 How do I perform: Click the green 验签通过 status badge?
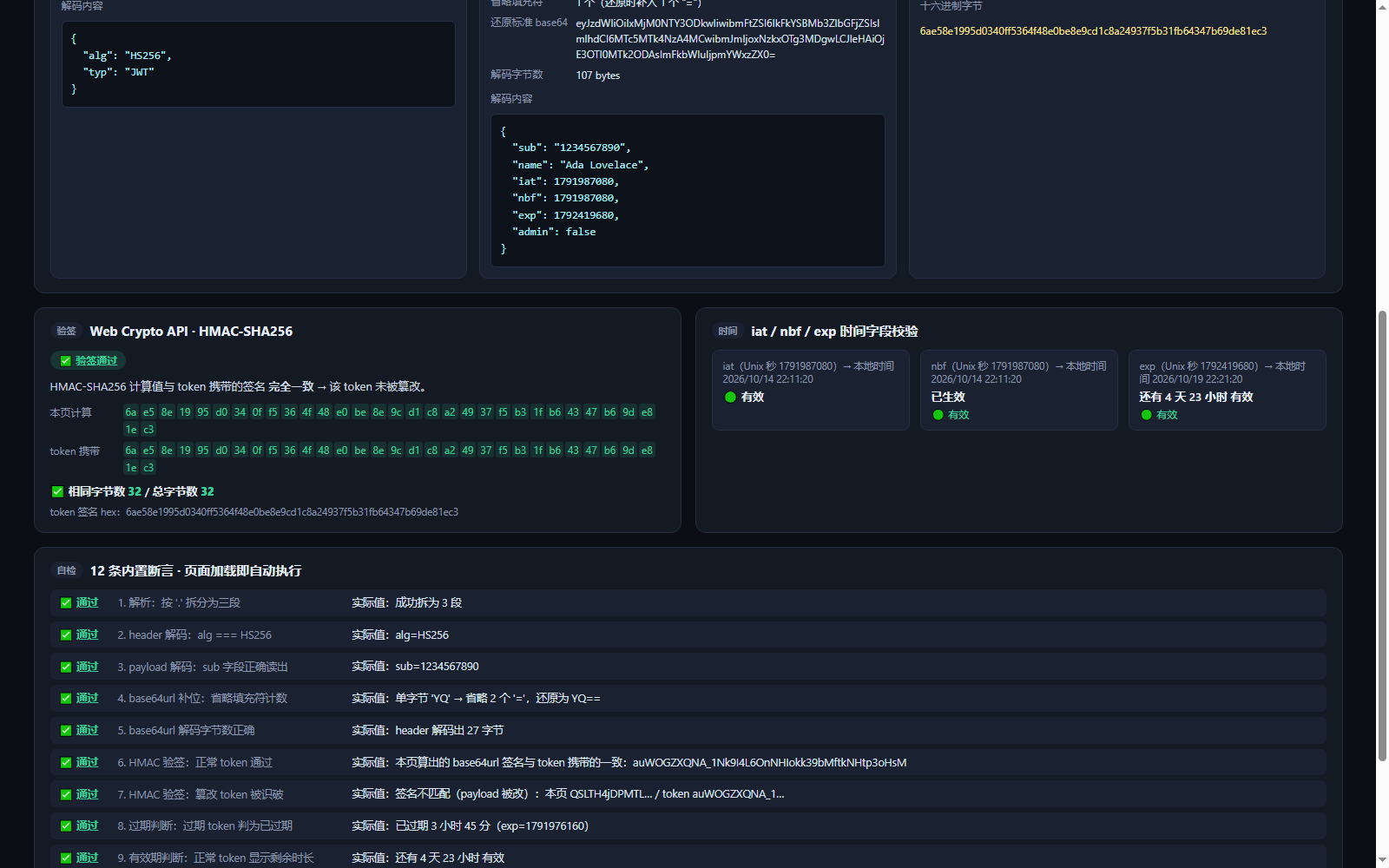pyautogui.click(x=89, y=360)
